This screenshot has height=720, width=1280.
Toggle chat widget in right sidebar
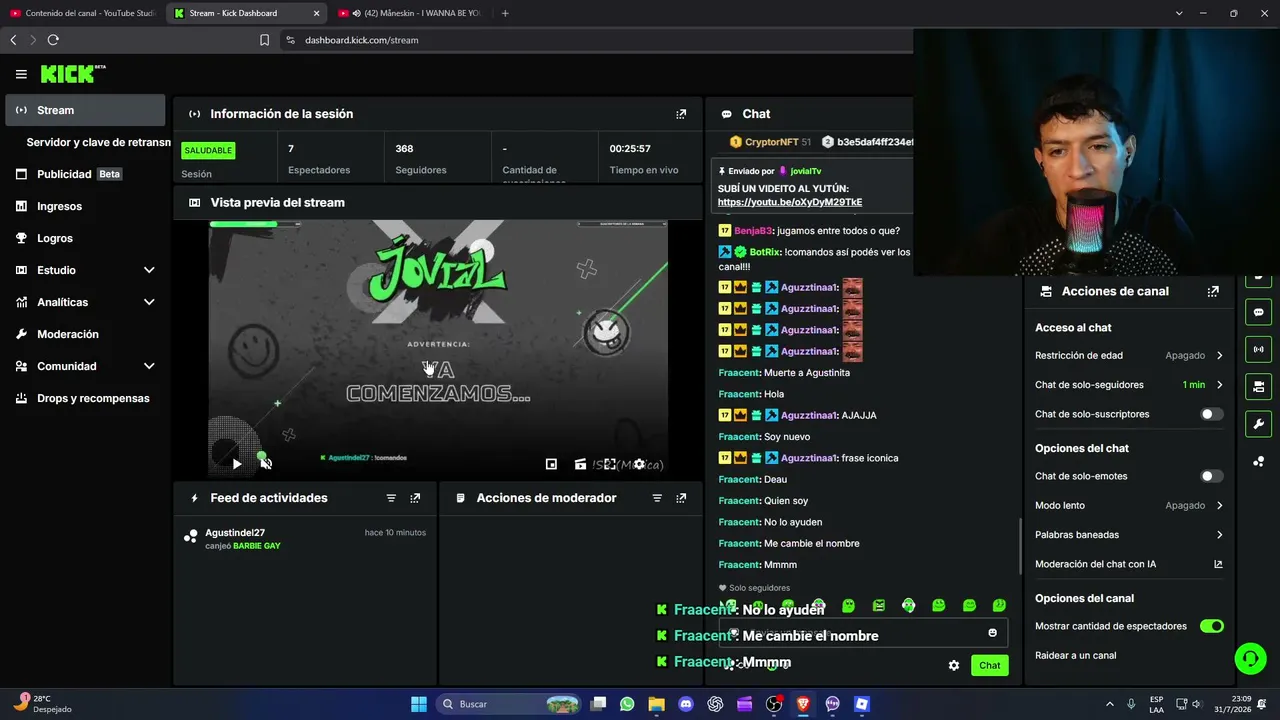[x=1258, y=312]
